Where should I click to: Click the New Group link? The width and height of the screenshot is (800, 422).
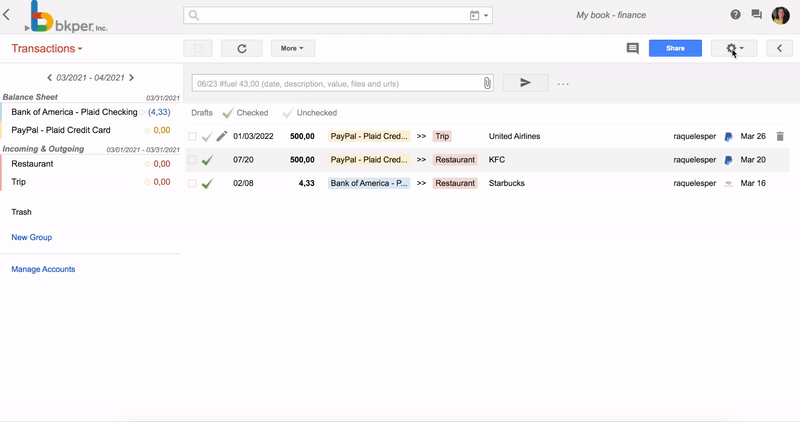(x=32, y=237)
